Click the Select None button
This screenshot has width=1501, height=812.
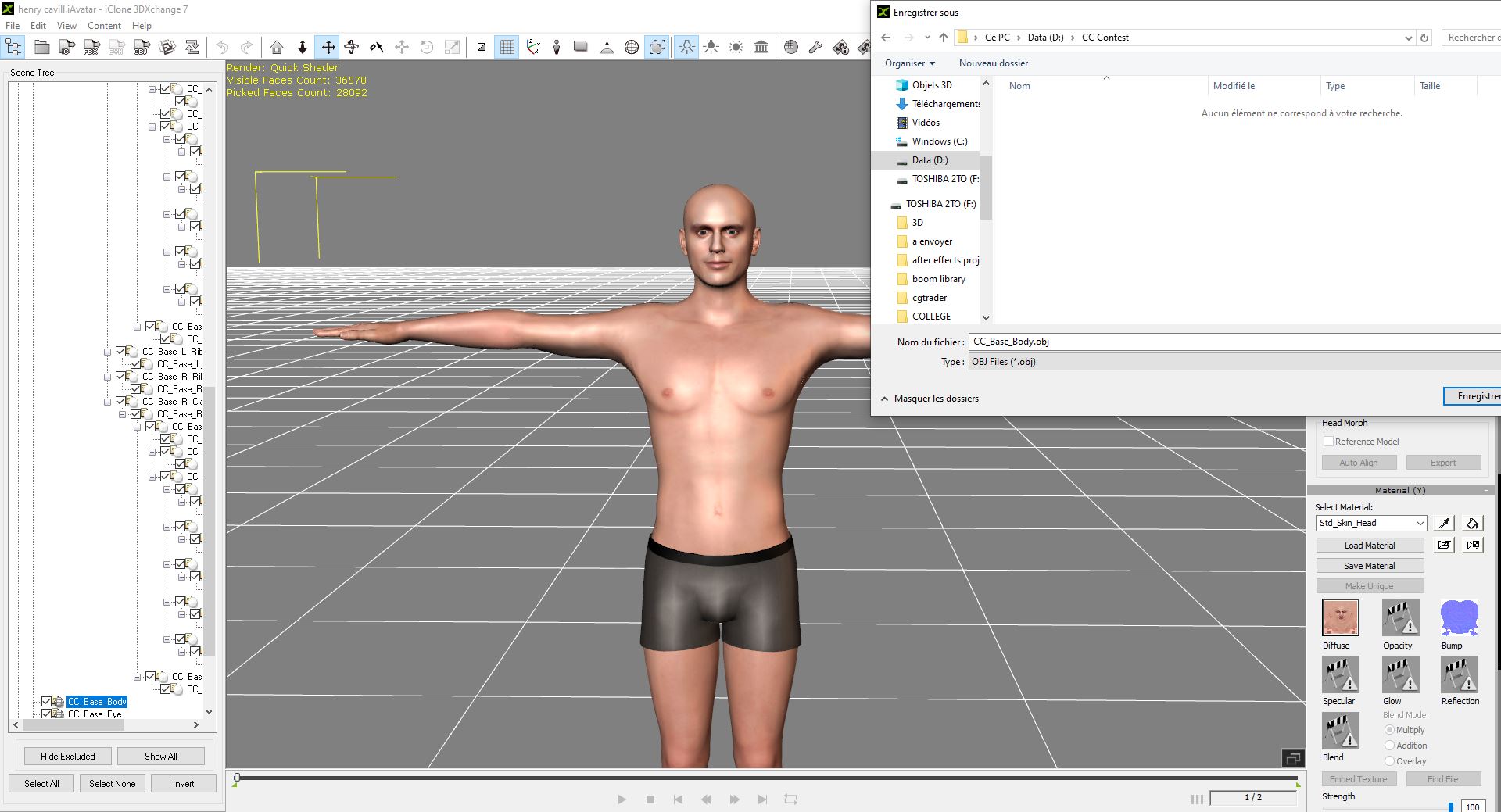pos(113,784)
